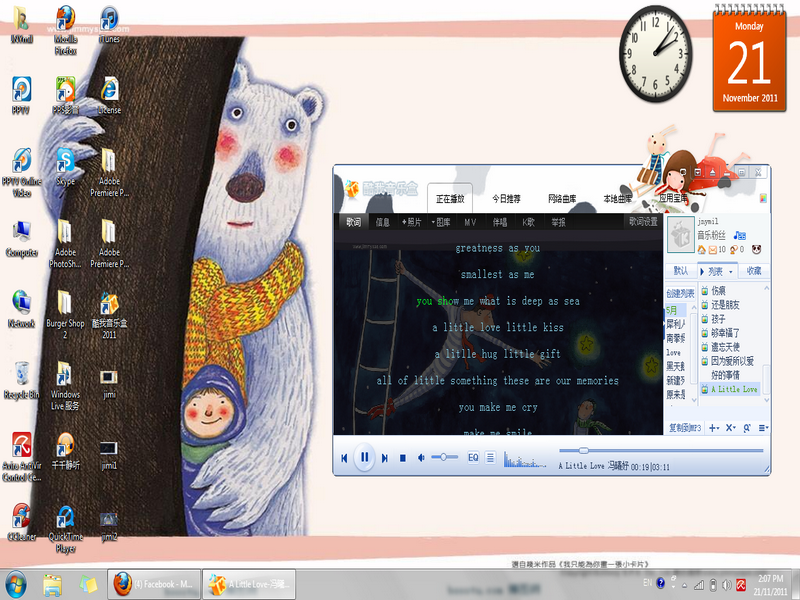800x600 pixels.
Task: Click the blue music note icon beside 音乐粉丝
Action: pyautogui.click(x=739, y=235)
